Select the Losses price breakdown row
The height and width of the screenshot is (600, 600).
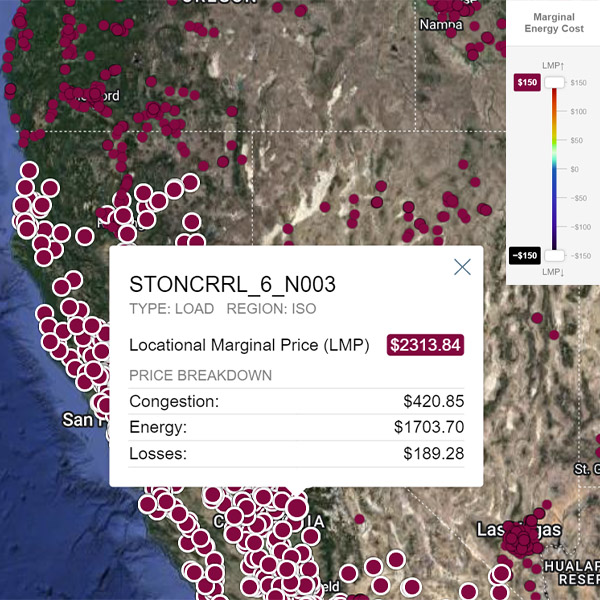point(296,453)
